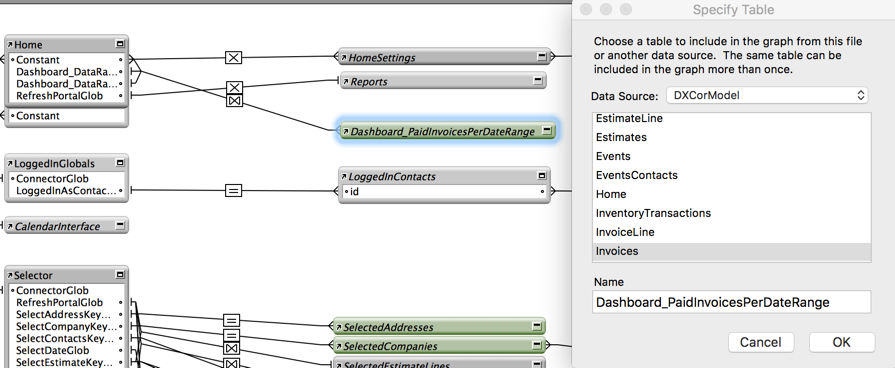Open multi-criteria relationship box below SelectedCompanies link
This screenshot has width=895, height=368.
pos(232,348)
